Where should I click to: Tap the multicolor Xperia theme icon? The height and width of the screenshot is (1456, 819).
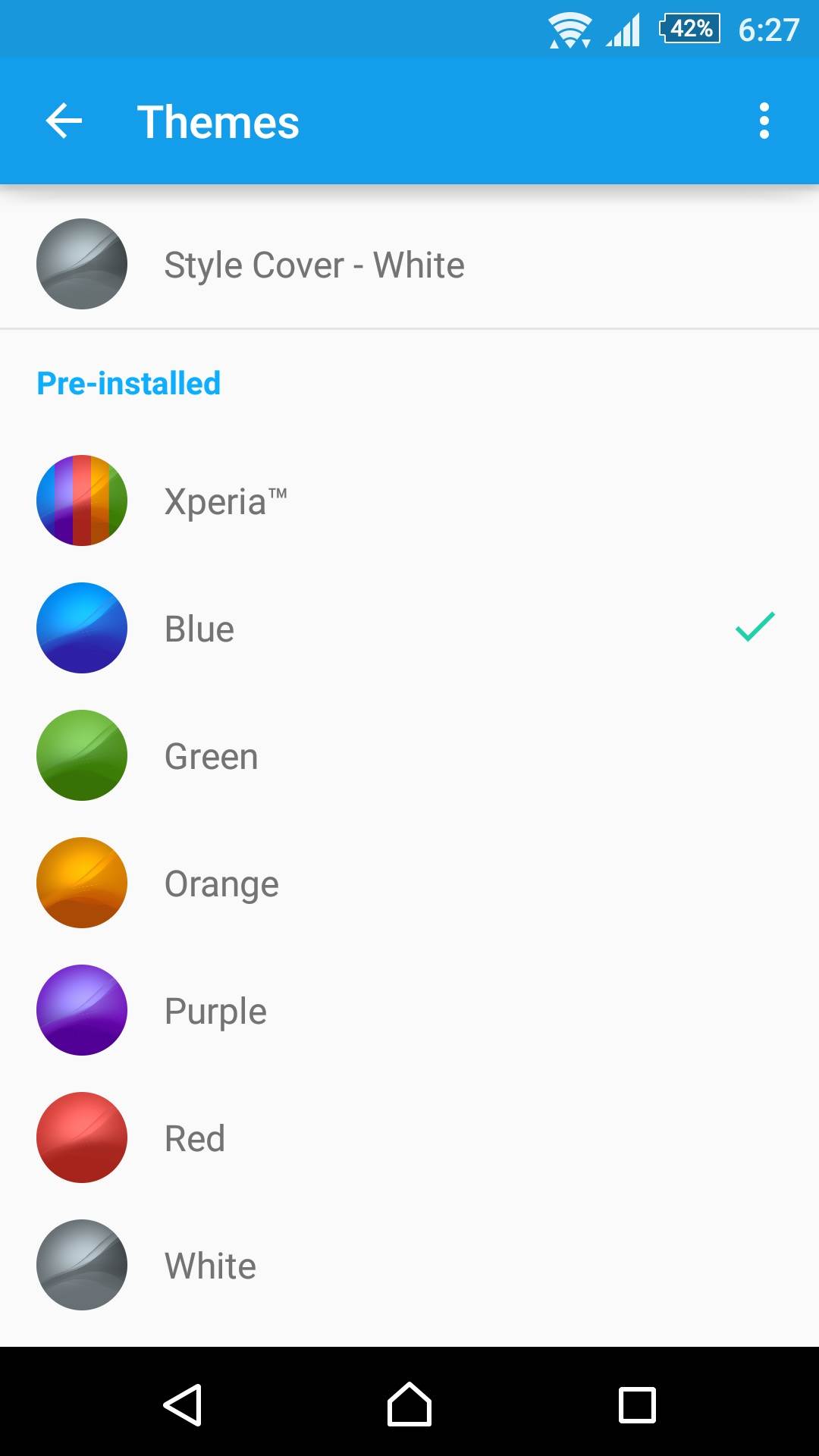[82, 500]
